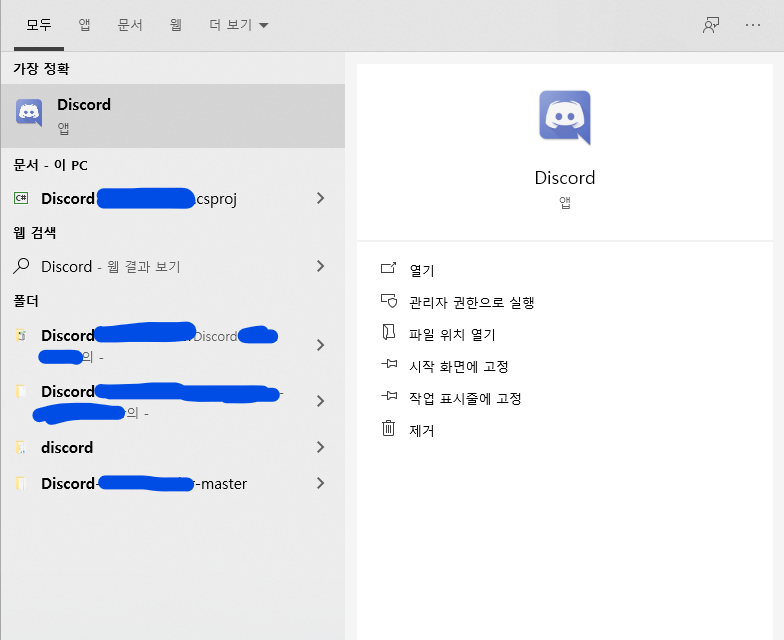This screenshot has width=784, height=640.
Task: Open the 더 보기 dropdown
Action: pos(238,24)
